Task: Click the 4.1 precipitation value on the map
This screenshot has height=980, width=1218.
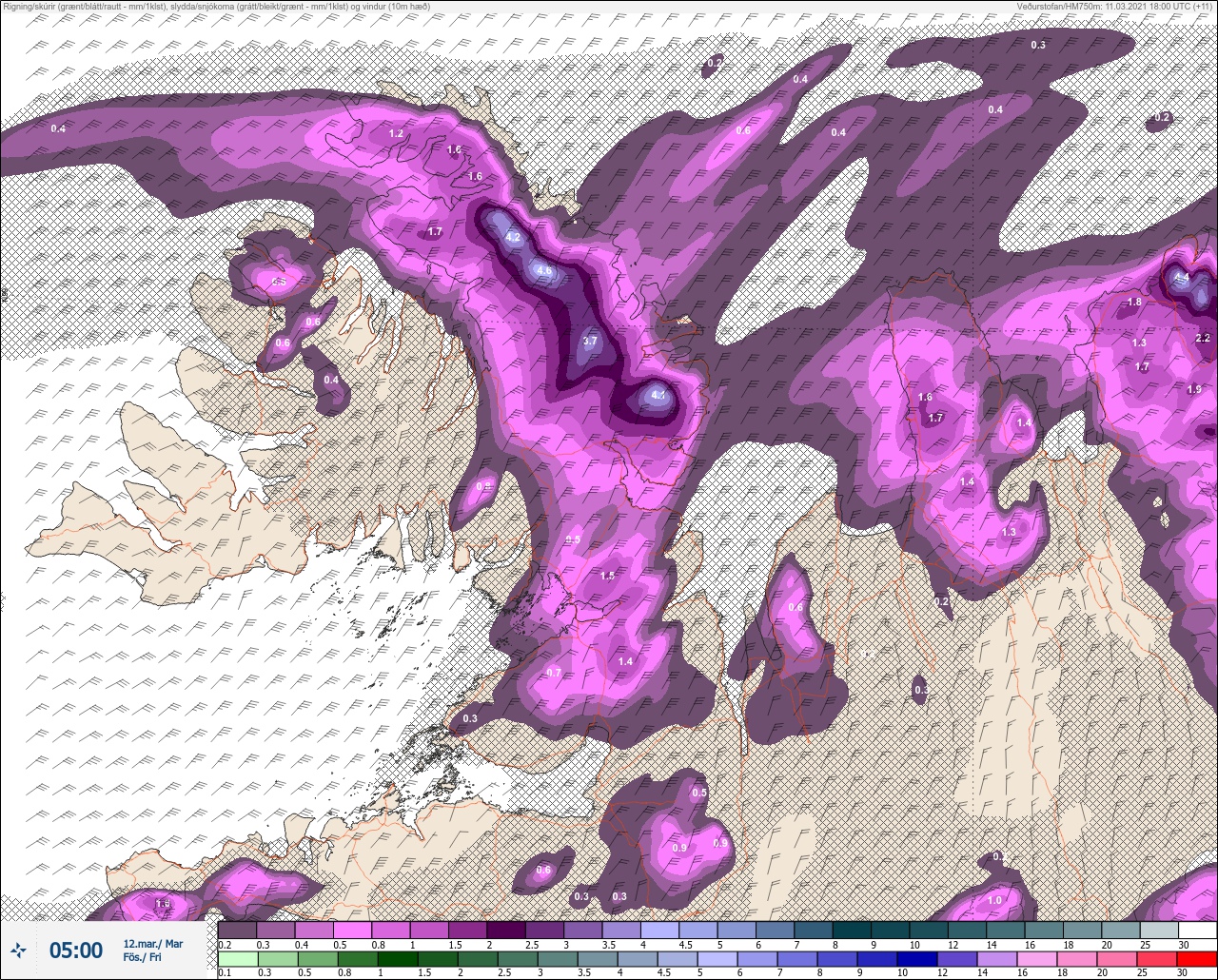Action: (658, 395)
